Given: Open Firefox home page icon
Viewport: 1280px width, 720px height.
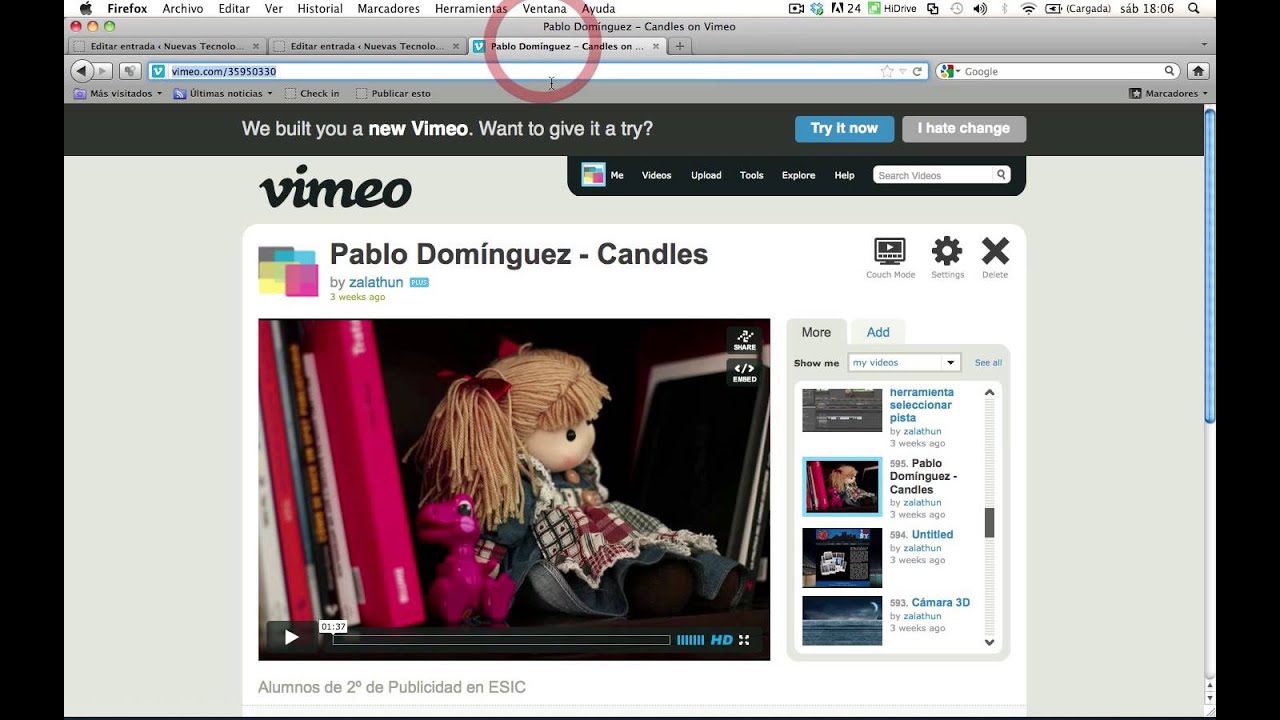Looking at the screenshot, I should (1198, 71).
